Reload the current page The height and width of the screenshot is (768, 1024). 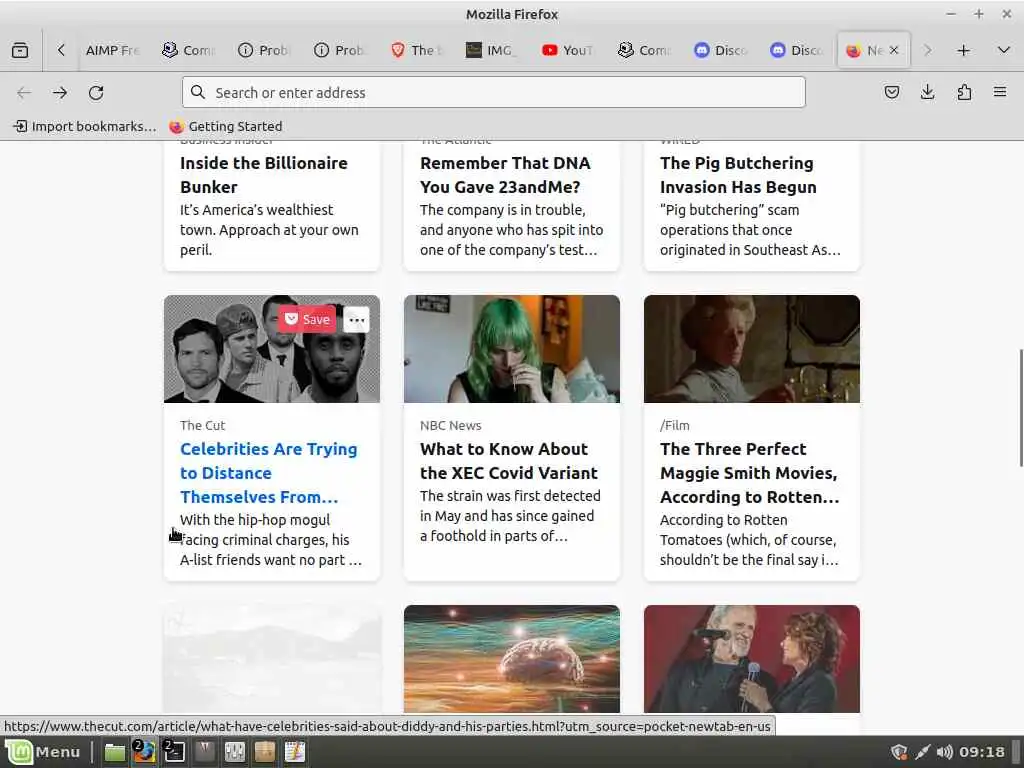(x=96, y=93)
